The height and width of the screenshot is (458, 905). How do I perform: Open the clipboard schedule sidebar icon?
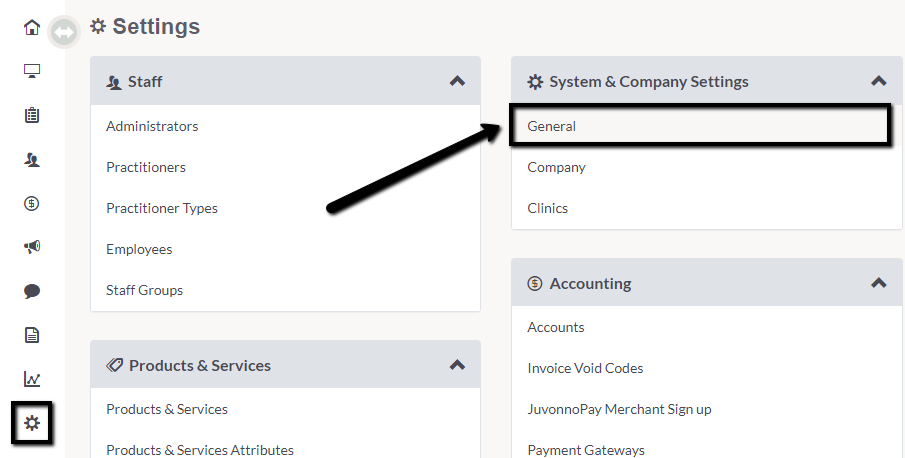[32, 115]
